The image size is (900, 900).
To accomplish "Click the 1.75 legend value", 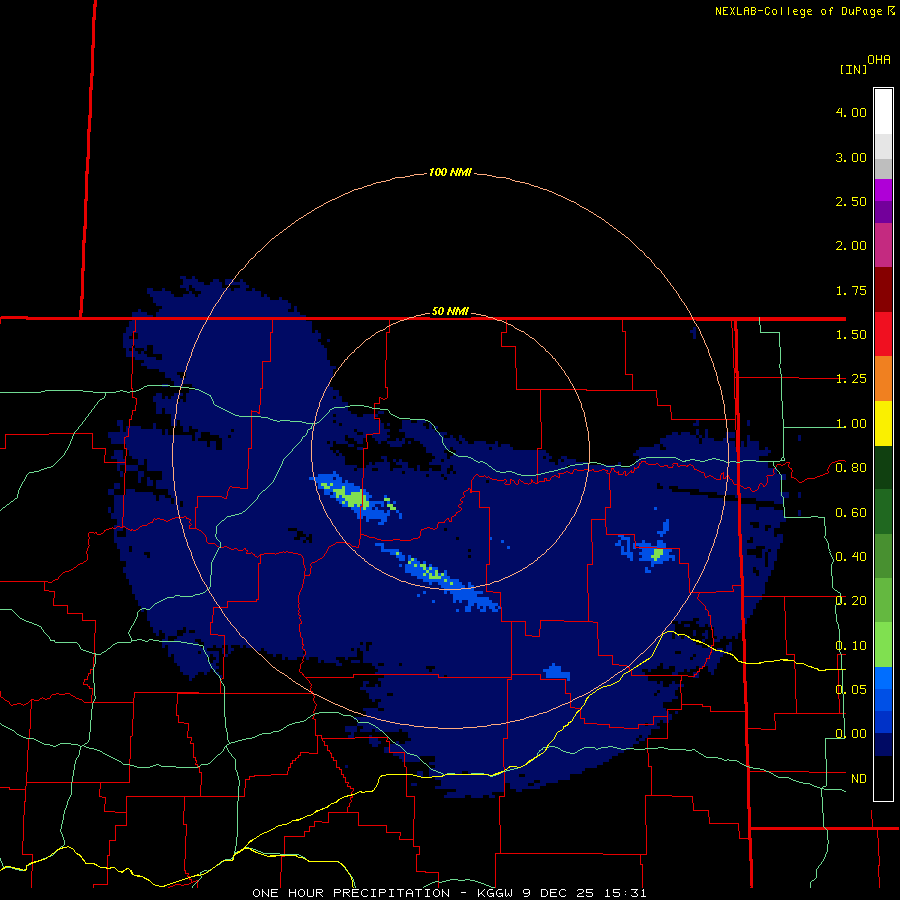I will [851, 290].
